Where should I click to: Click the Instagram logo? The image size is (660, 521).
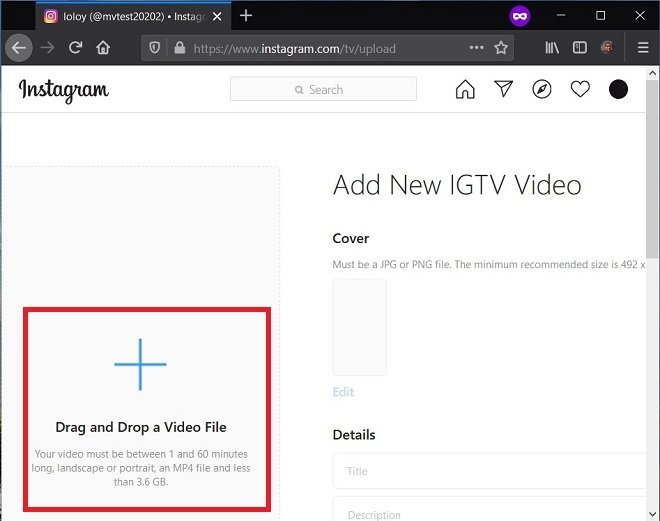64,90
